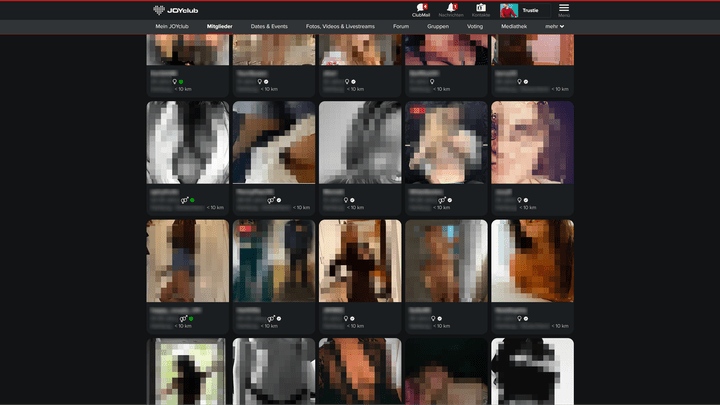Open the Mediathek tab
The height and width of the screenshot is (405, 720).
click(514, 26)
